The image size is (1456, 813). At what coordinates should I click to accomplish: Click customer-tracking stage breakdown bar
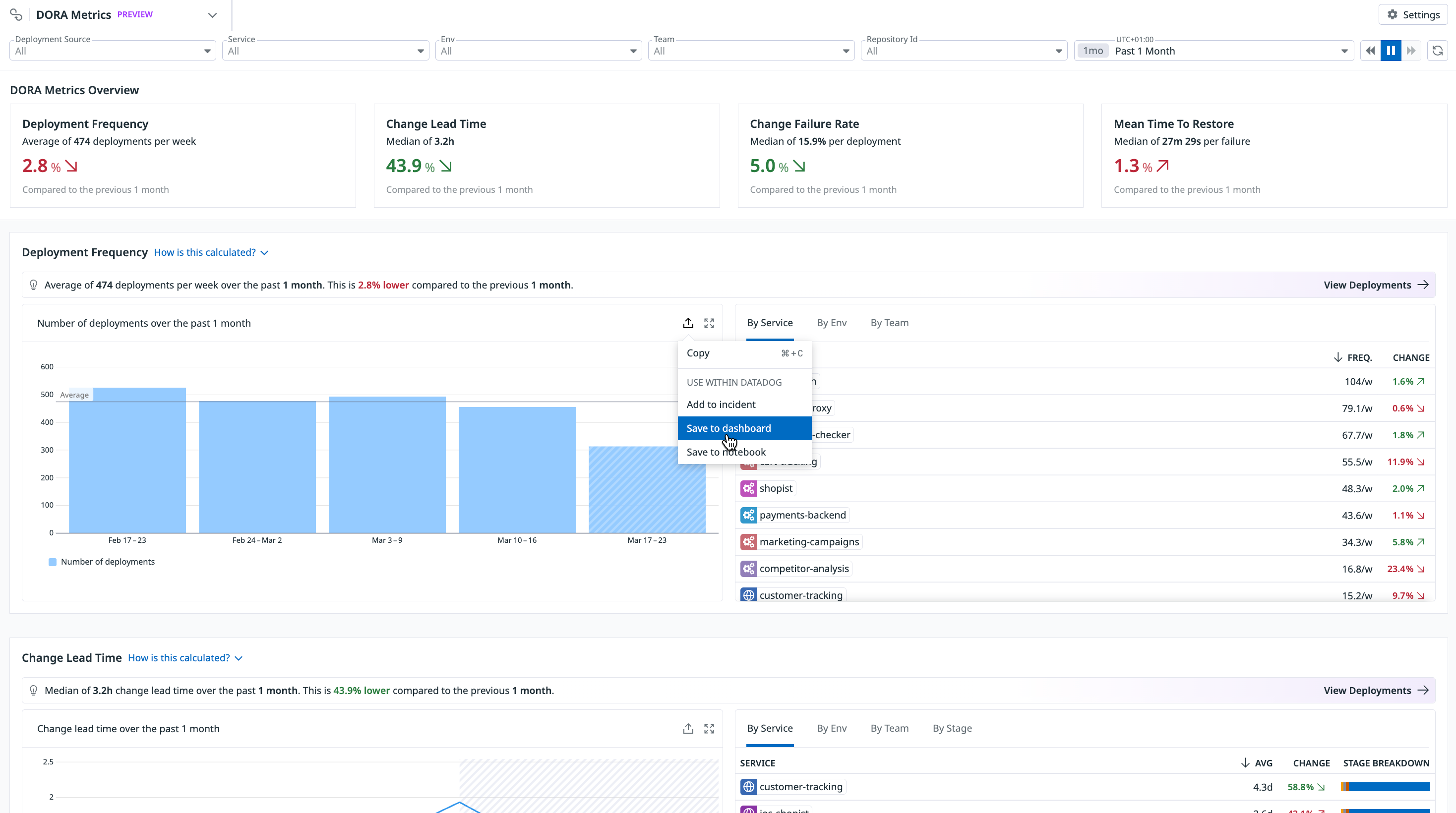[1386, 786]
